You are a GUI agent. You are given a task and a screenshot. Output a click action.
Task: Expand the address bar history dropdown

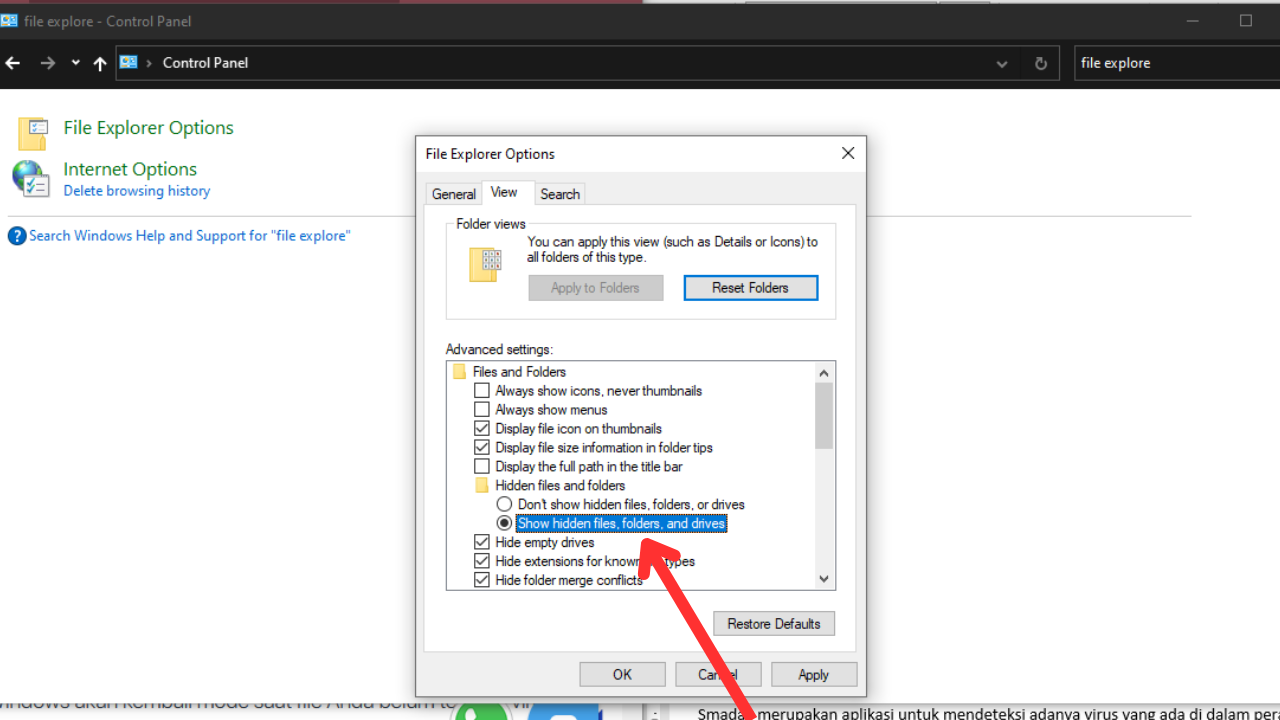coord(1002,63)
